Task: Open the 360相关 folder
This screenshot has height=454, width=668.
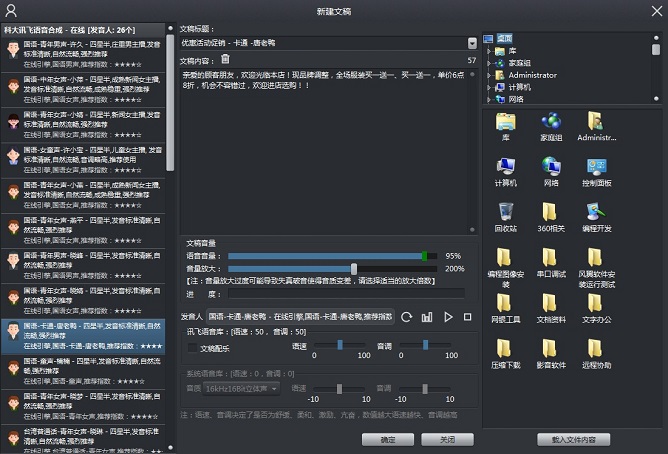Action: [551, 218]
